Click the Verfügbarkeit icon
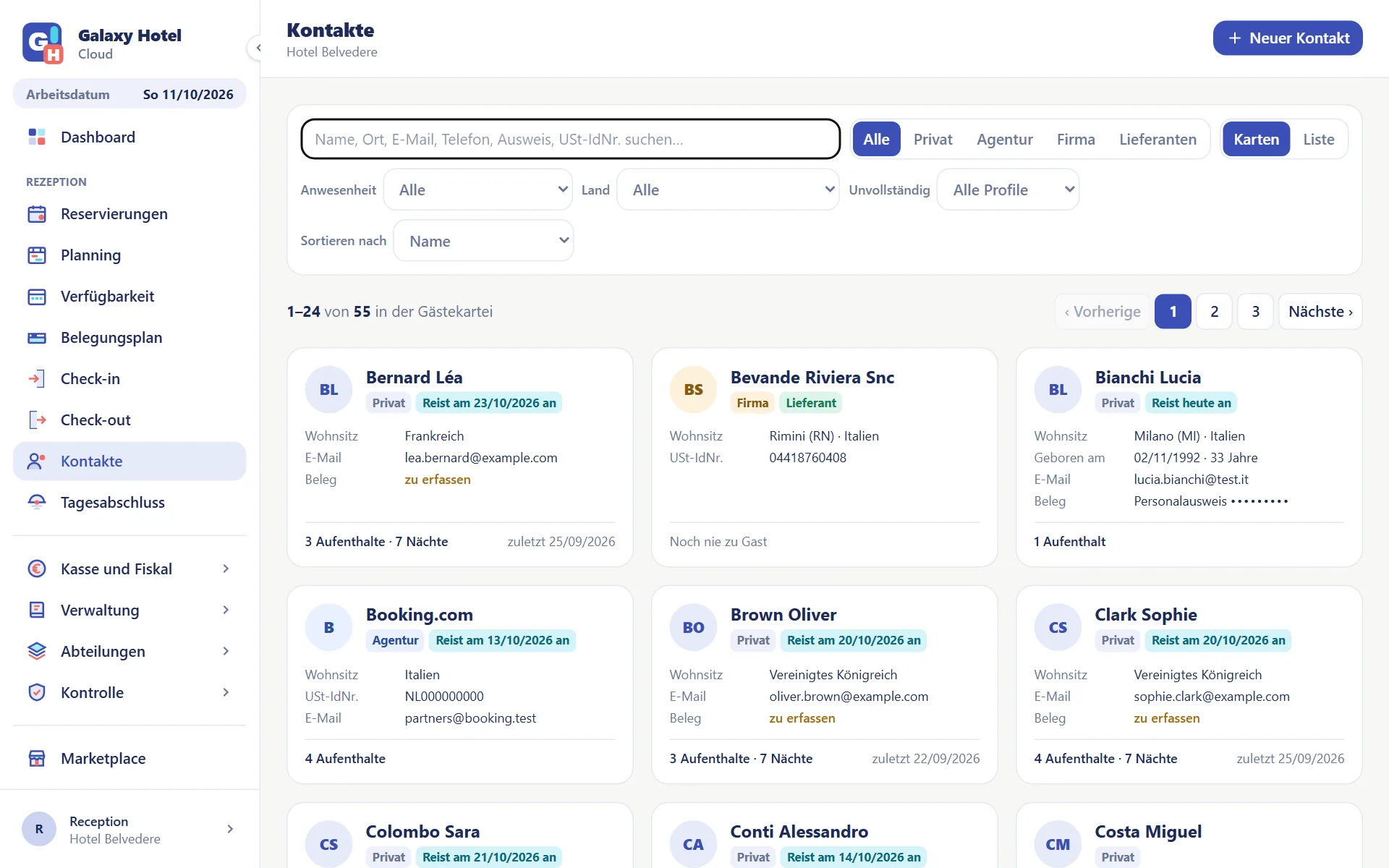The width and height of the screenshot is (1389, 868). tap(37, 297)
